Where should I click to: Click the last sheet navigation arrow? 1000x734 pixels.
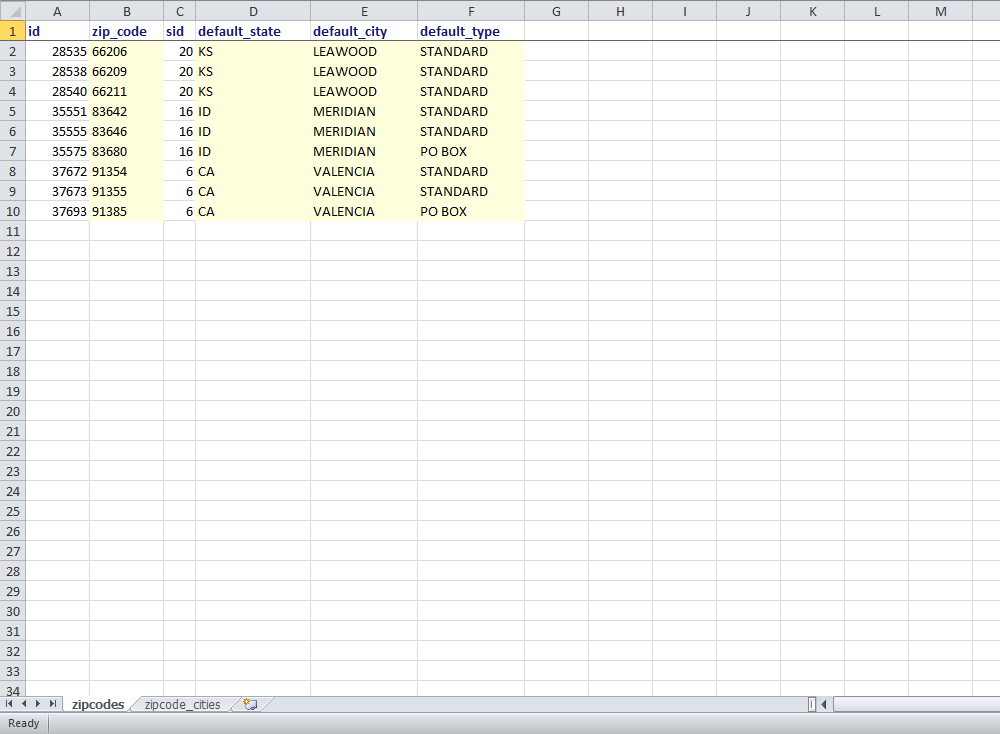53,705
